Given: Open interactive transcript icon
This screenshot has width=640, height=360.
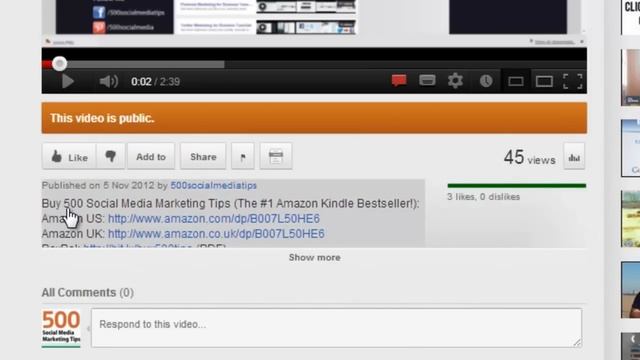Looking at the screenshot, I should pos(276,156).
